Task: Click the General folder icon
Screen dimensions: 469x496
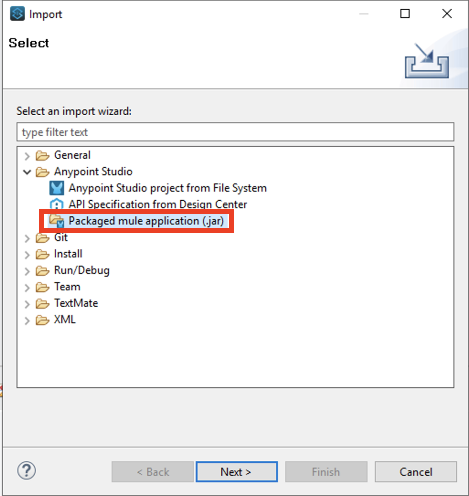Action: click(x=42, y=155)
